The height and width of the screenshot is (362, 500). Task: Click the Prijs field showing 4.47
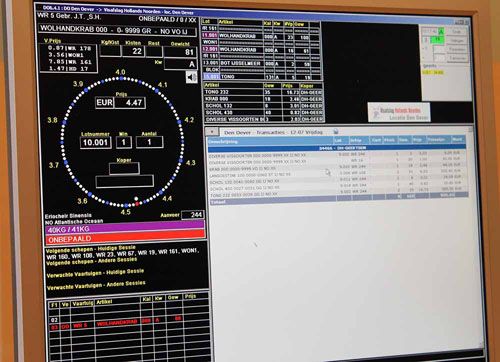[x=130, y=103]
